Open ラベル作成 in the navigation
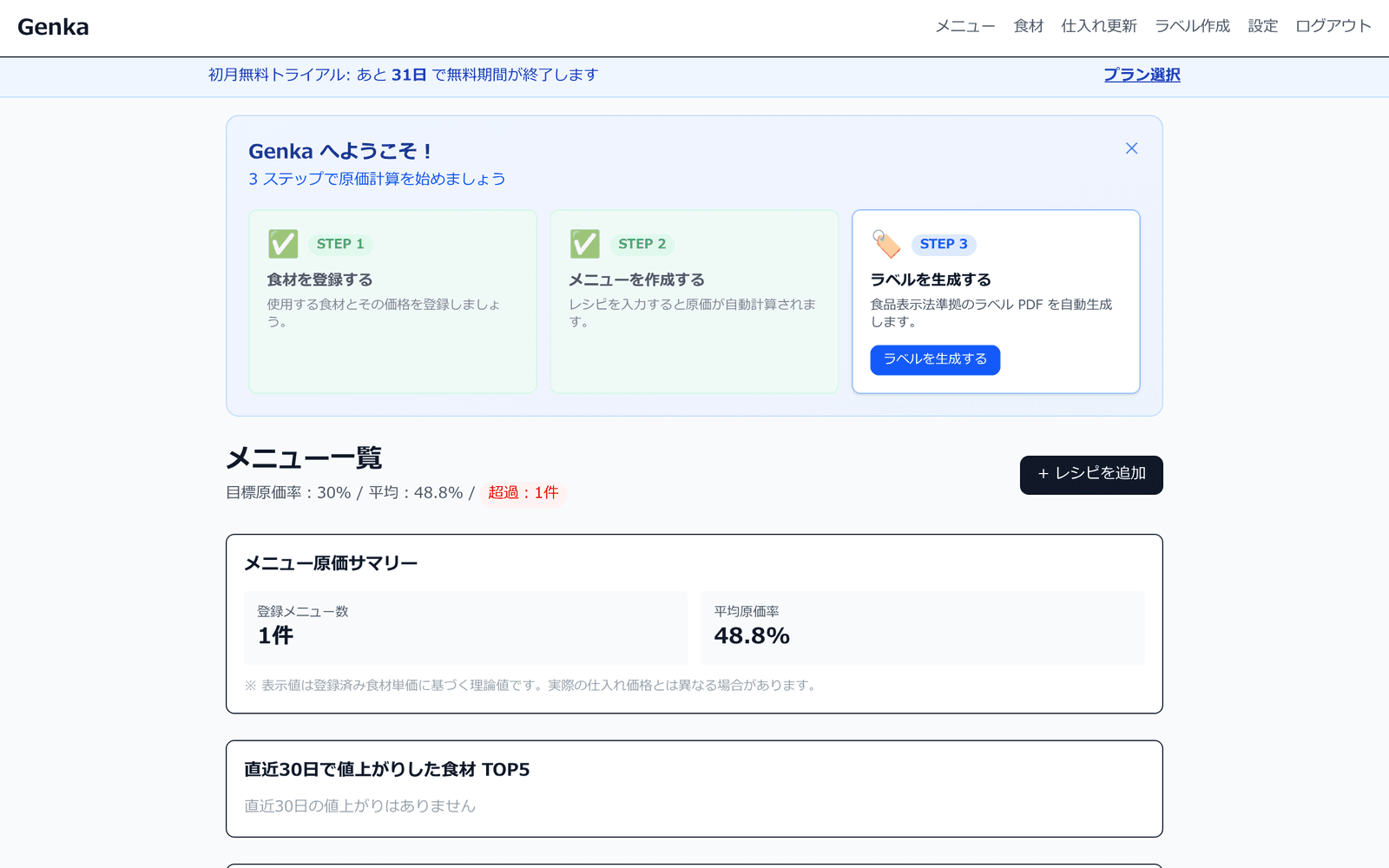Image resolution: width=1389 pixels, height=868 pixels. pyautogui.click(x=1193, y=26)
